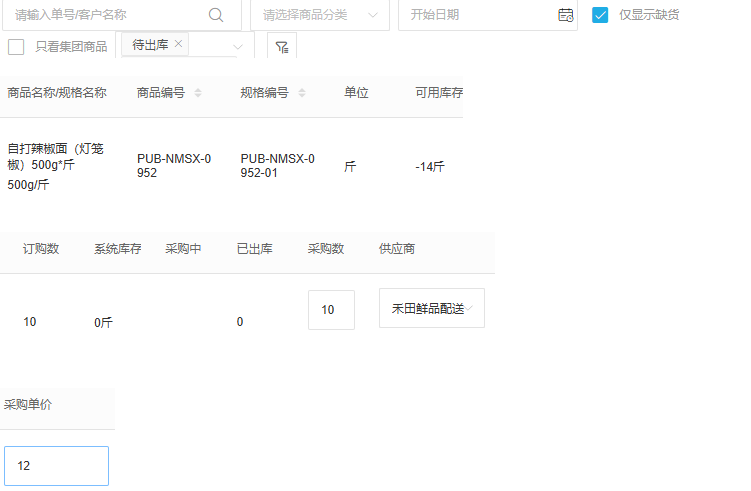Click 系统库存 column header
751x491 pixels.
coord(118,249)
